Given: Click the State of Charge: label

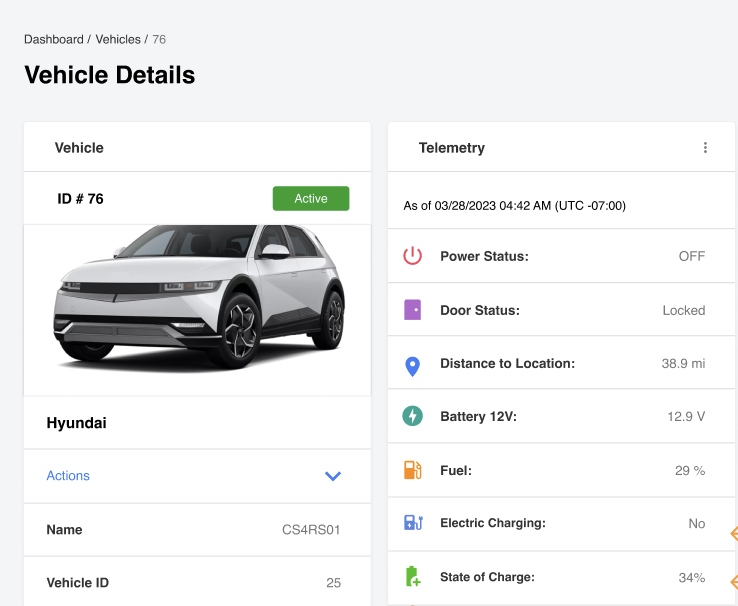Looking at the screenshot, I should 487,577.
